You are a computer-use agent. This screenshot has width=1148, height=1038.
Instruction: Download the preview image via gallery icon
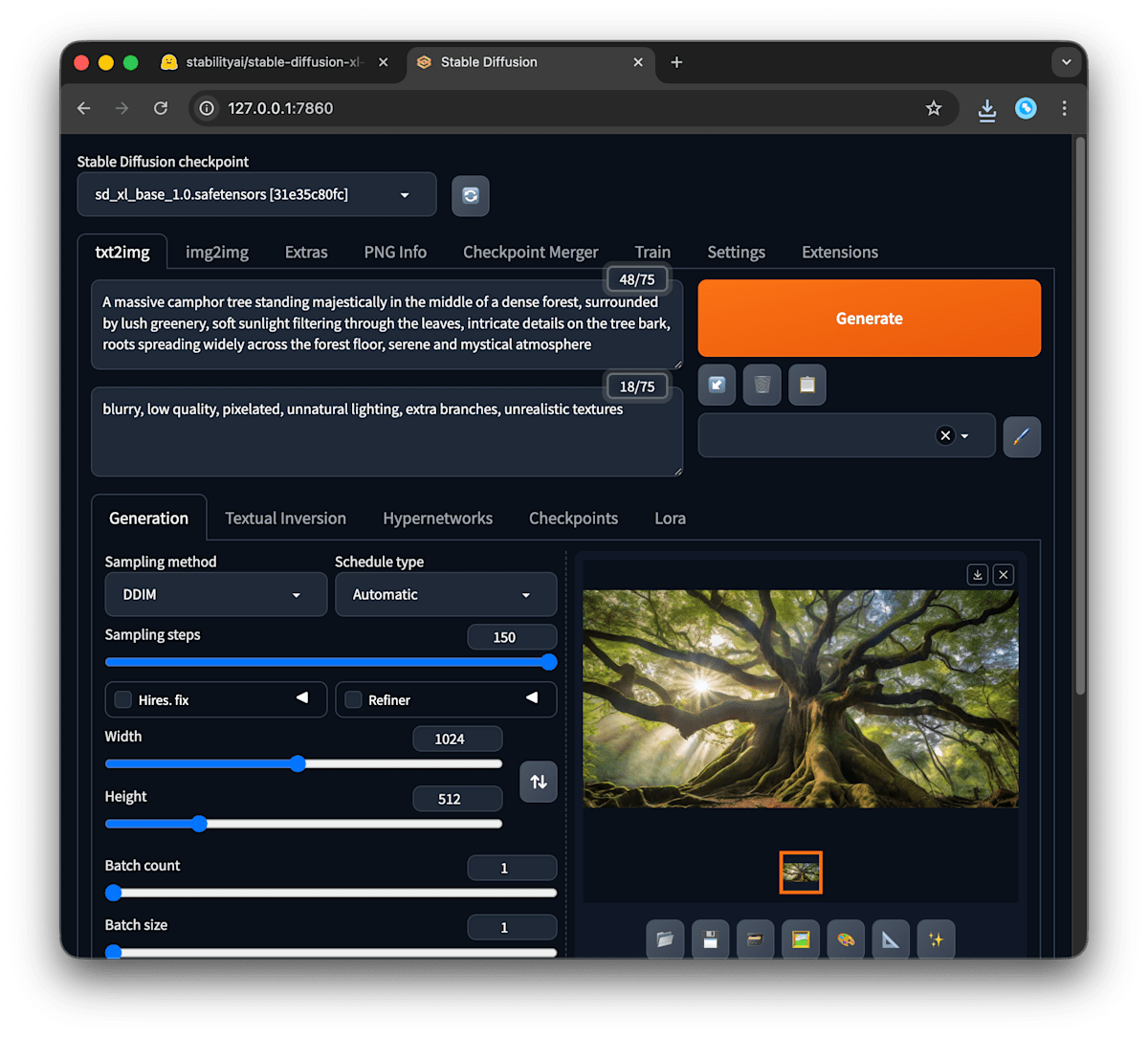tap(978, 574)
